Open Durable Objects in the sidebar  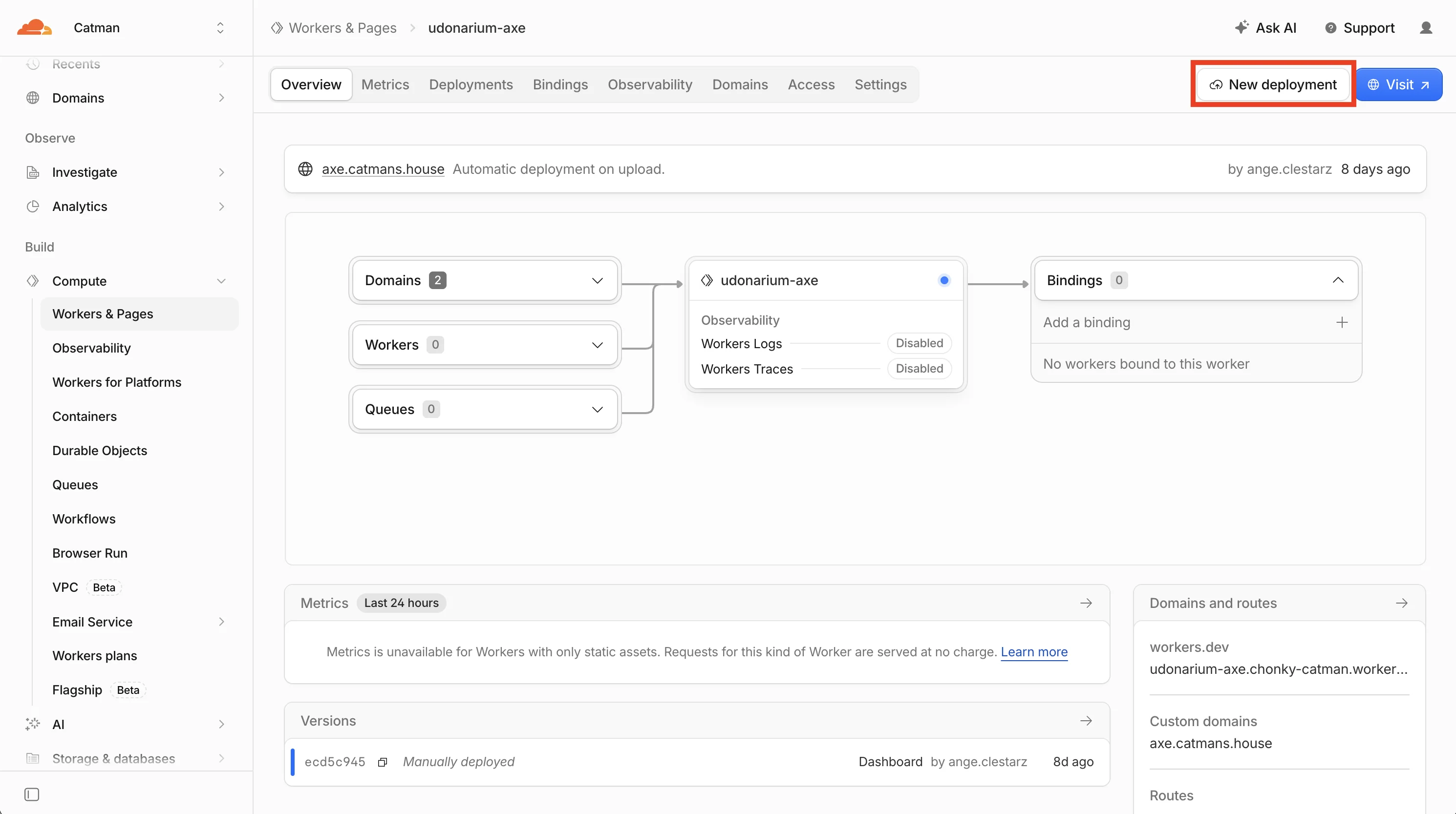(100, 450)
